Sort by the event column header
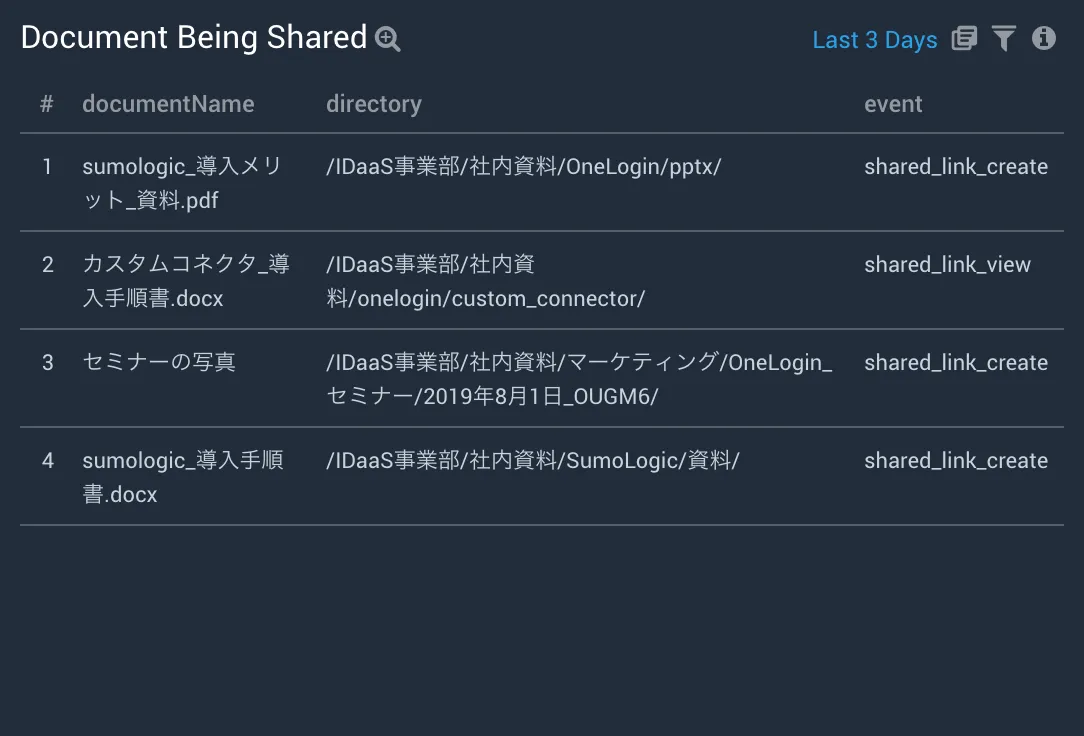Screen dimensions: 1084x736 click(893, 104)
